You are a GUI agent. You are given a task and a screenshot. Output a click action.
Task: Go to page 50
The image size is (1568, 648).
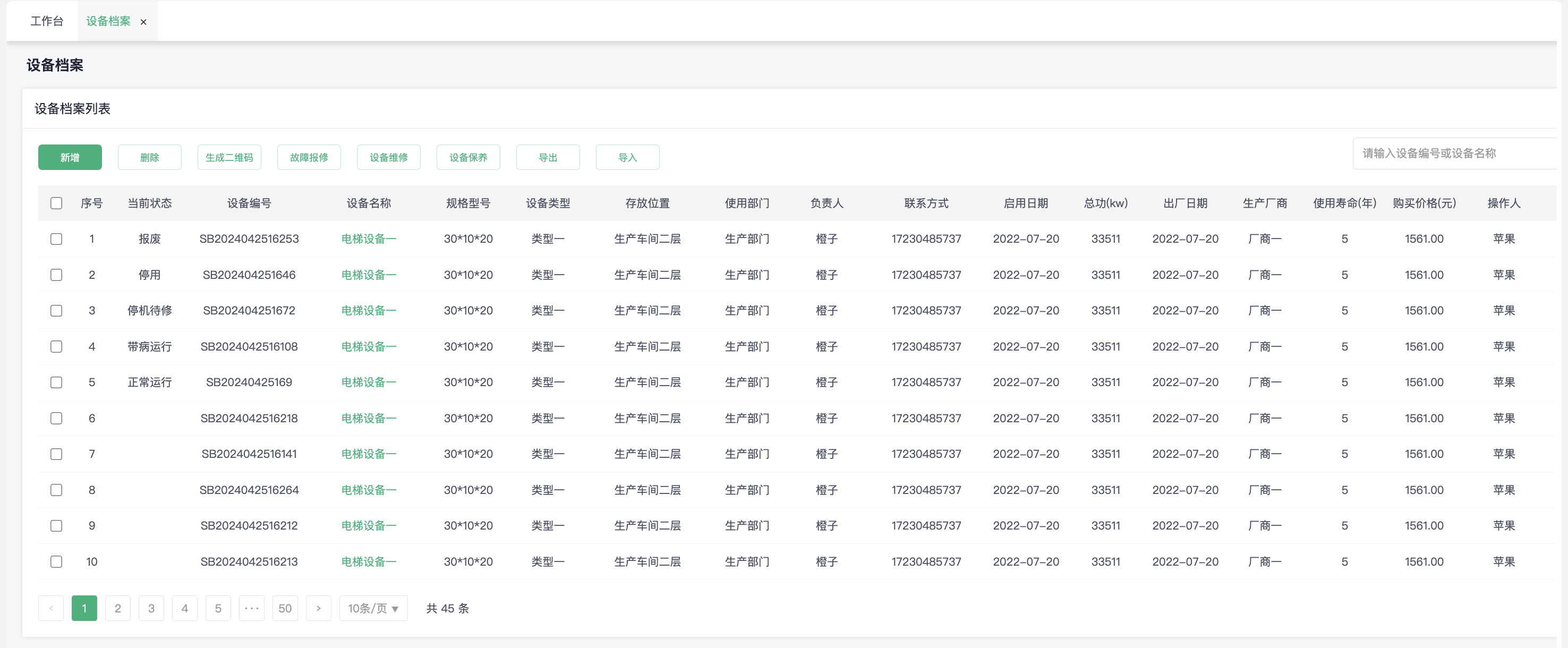(285, 608)
